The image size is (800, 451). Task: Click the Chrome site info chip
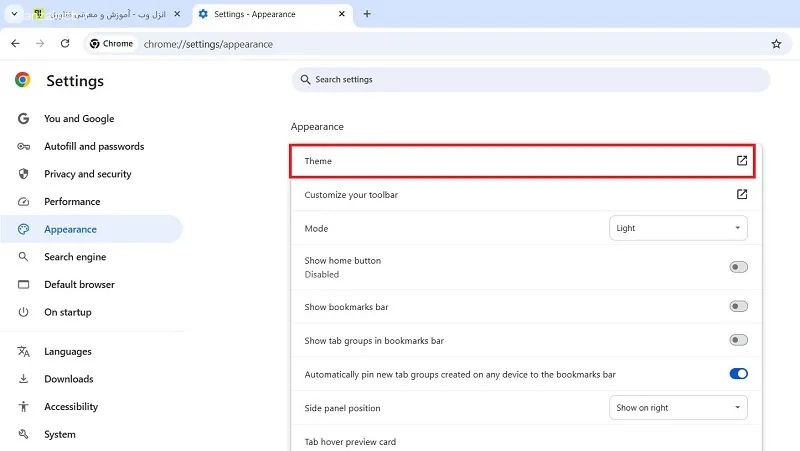click(111, 44)
